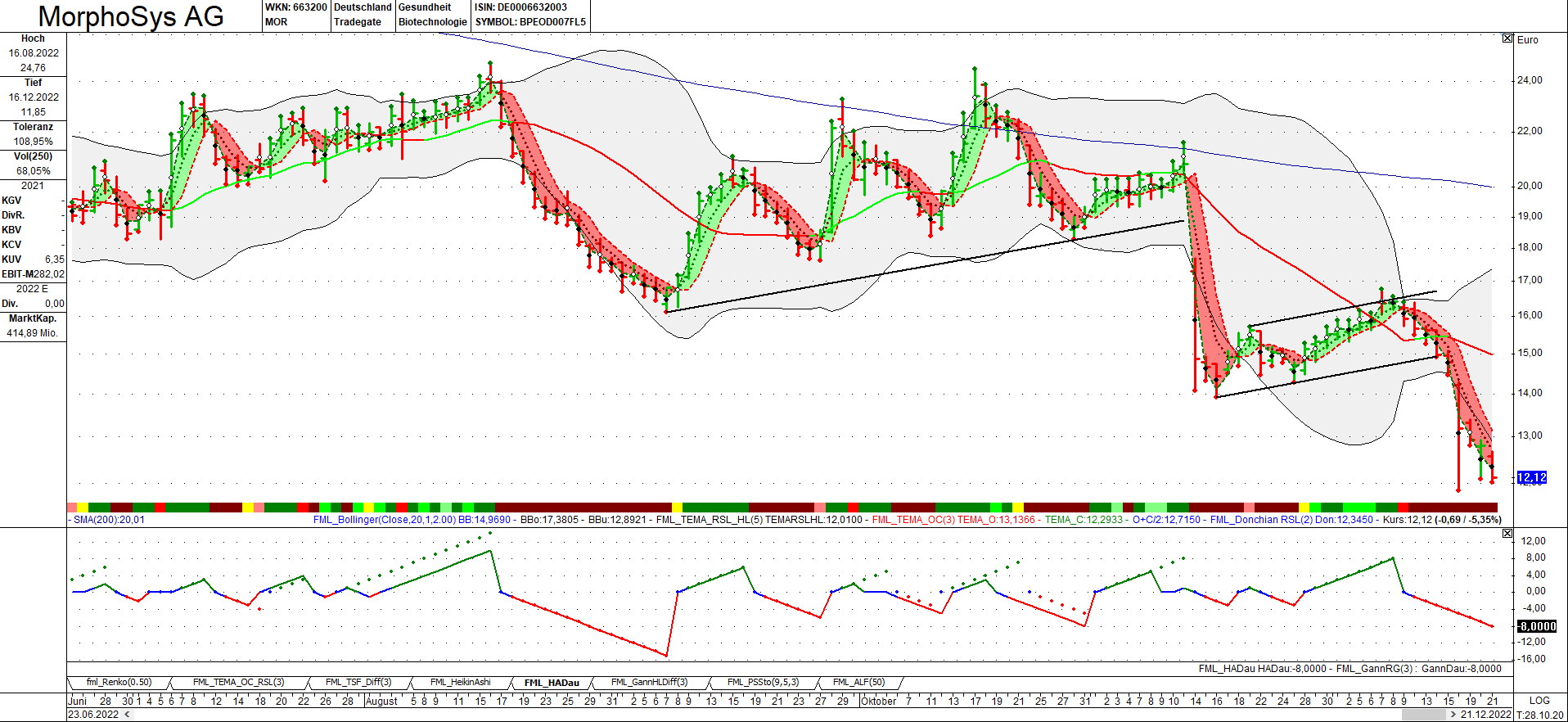The width and height of the screenshot is (1568, 722).
Task: Click the 2022 E header
Action: click(33, 289)
